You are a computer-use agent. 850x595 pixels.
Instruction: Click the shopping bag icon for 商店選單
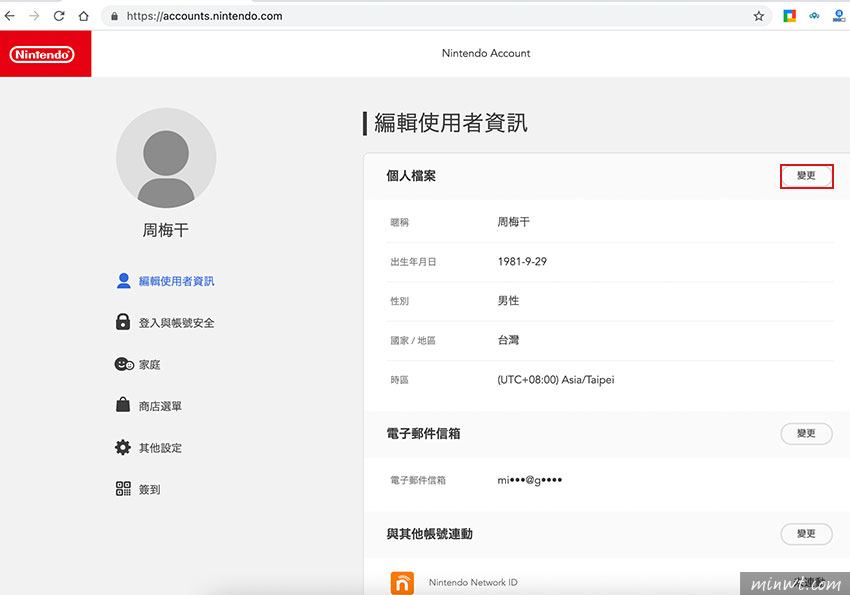(123, 405)
